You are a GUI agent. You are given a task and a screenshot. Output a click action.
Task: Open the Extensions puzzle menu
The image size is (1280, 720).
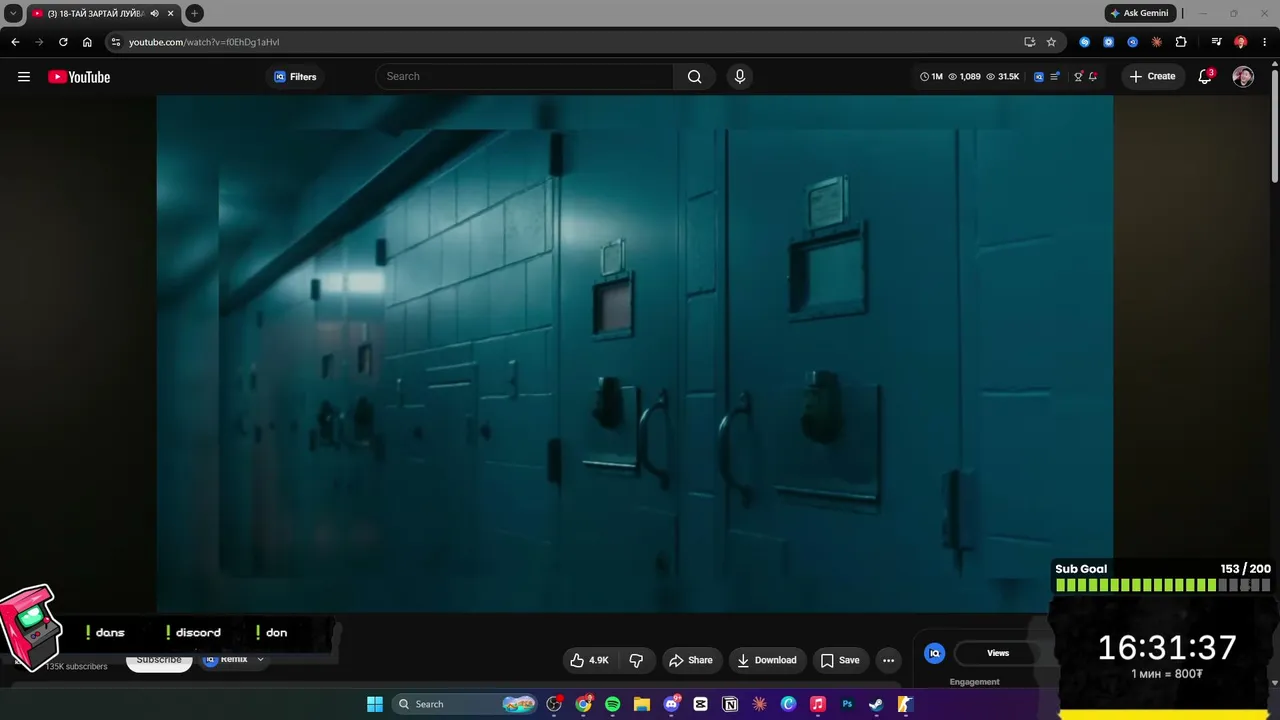pos(1181,42)
